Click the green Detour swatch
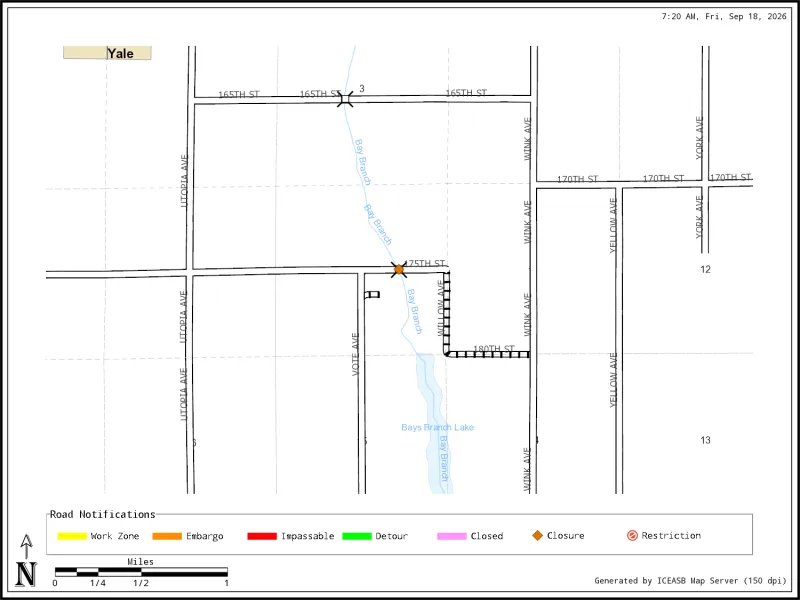This screenshot has width=800, height=600. [357, 536]
